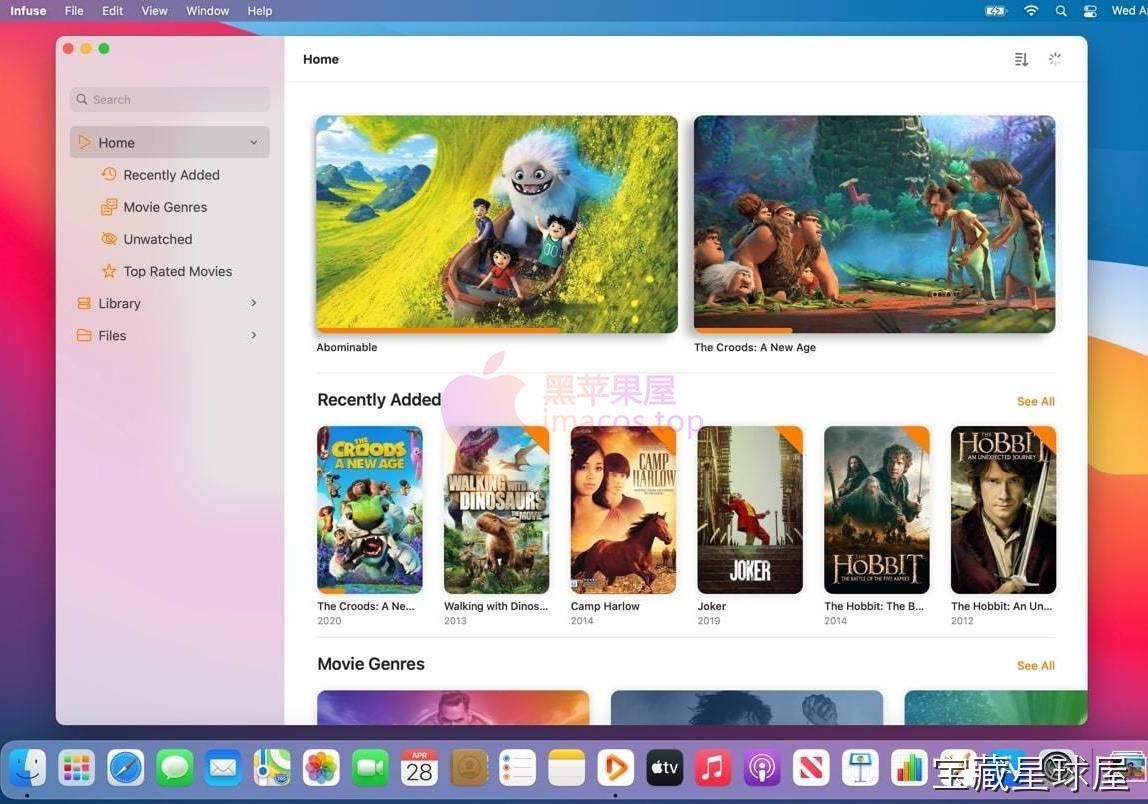Screen dimensions: 1148x804
Task: Open Podcasts from the Dock
Action: pyautogui.click(x=762, y=768)
